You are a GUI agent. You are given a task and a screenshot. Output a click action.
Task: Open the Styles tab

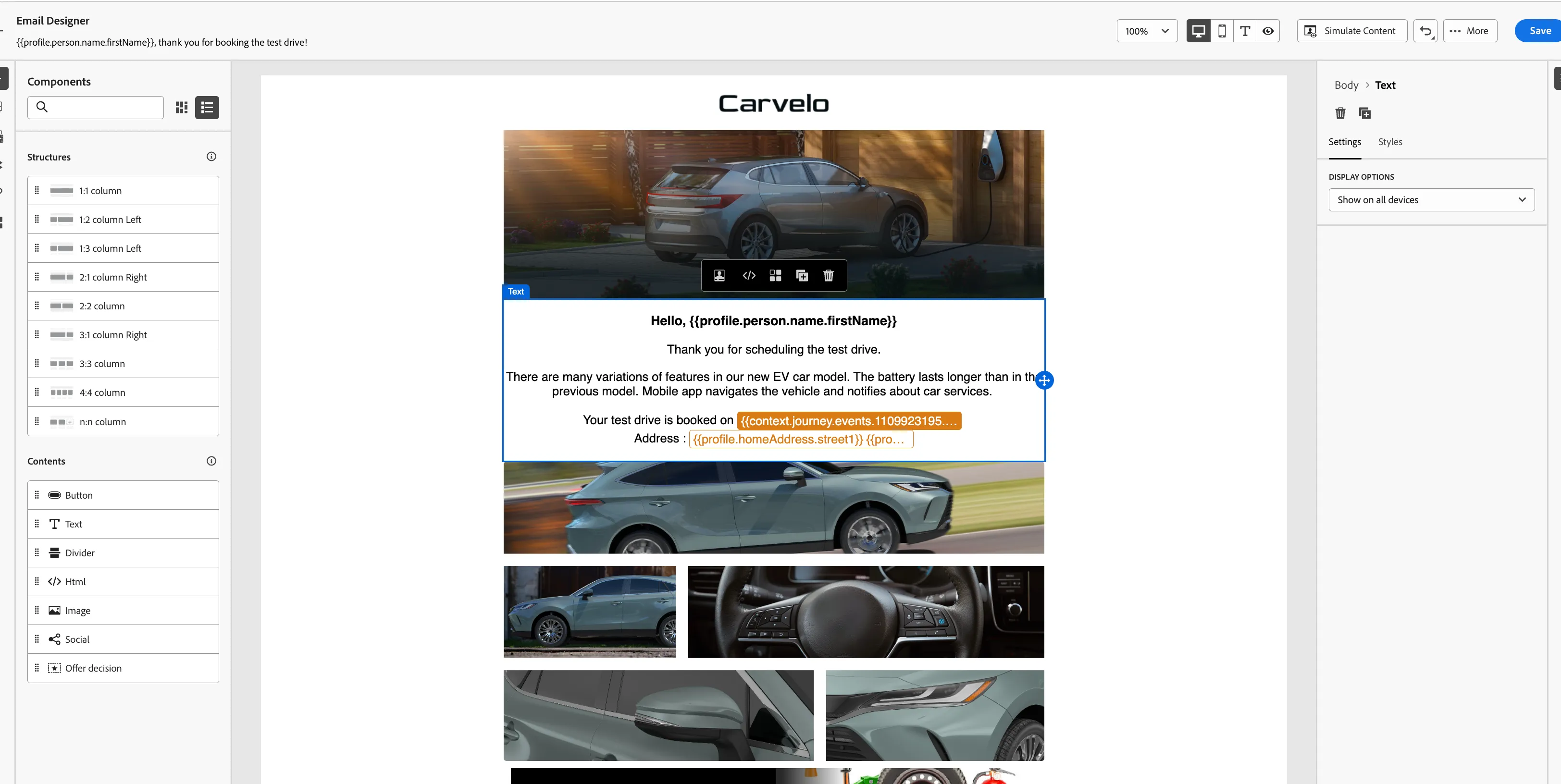pos(1390,142)
